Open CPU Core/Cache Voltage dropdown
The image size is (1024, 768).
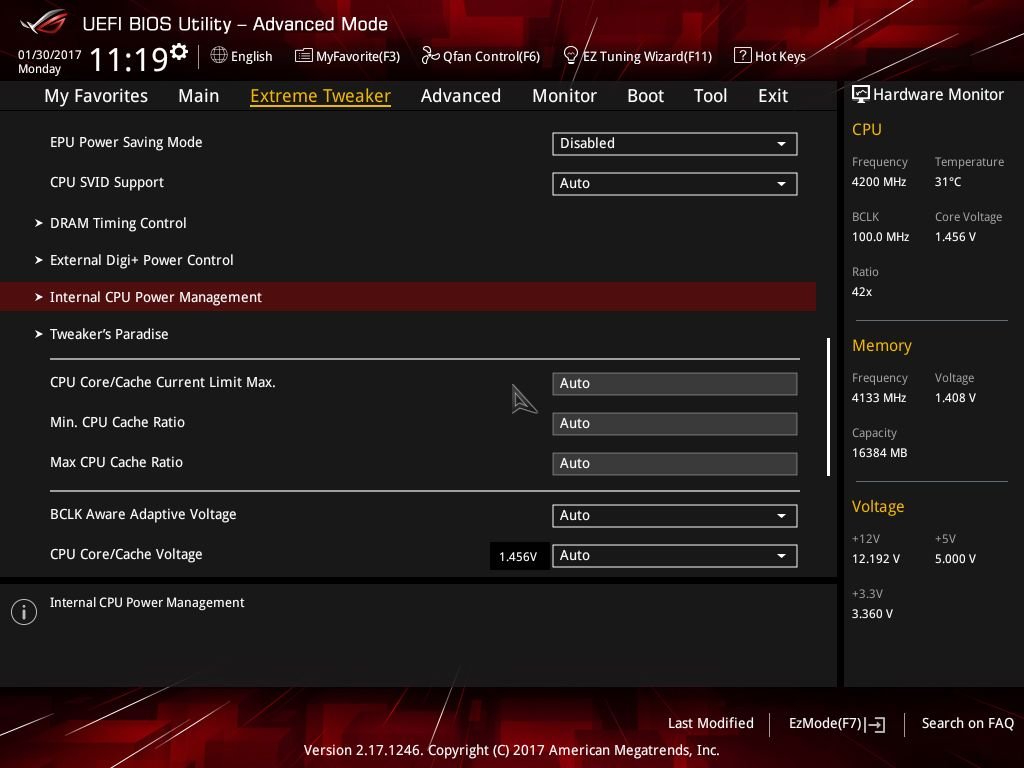pyautogui.click(x=675, y=556)
